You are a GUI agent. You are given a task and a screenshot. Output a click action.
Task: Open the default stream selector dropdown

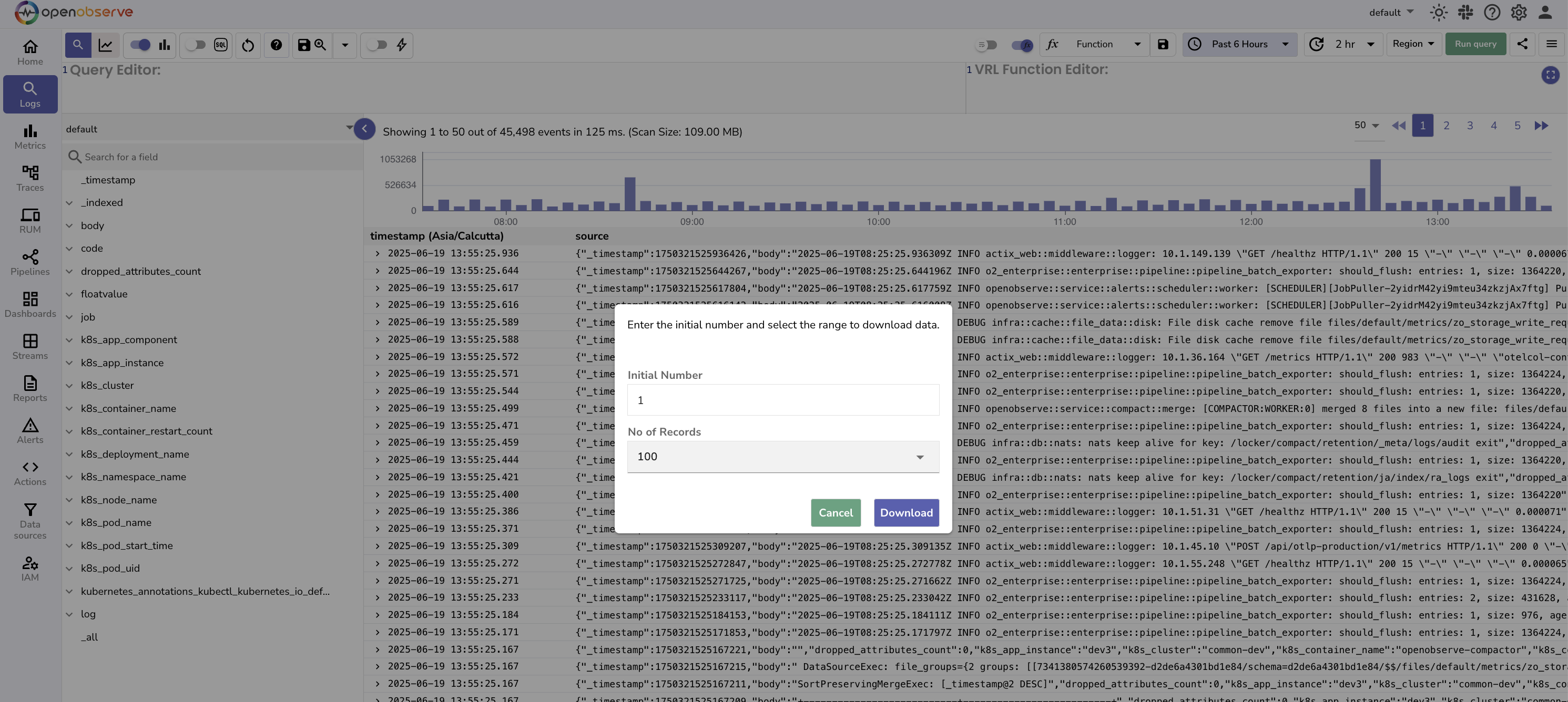(209, 128)
